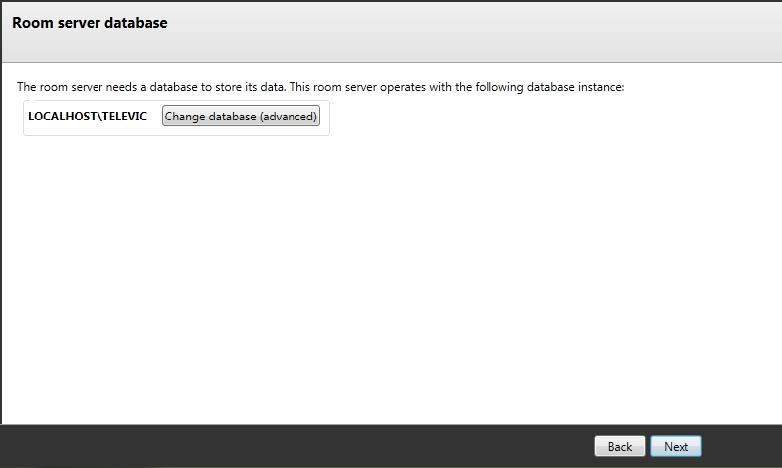This screenshot has height=468, width=782.
Task: Click the space between instance name and button
Action: click(154, 117)
